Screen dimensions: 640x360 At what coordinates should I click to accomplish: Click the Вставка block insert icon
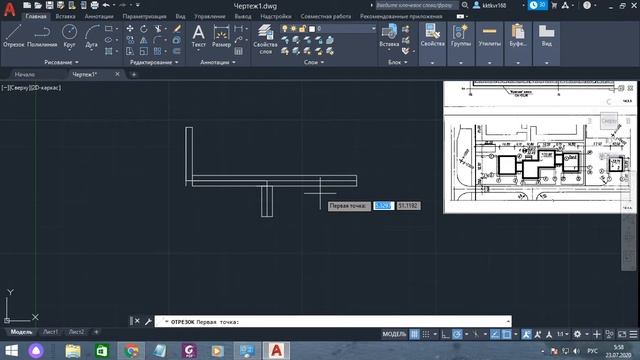click(389, 36)
